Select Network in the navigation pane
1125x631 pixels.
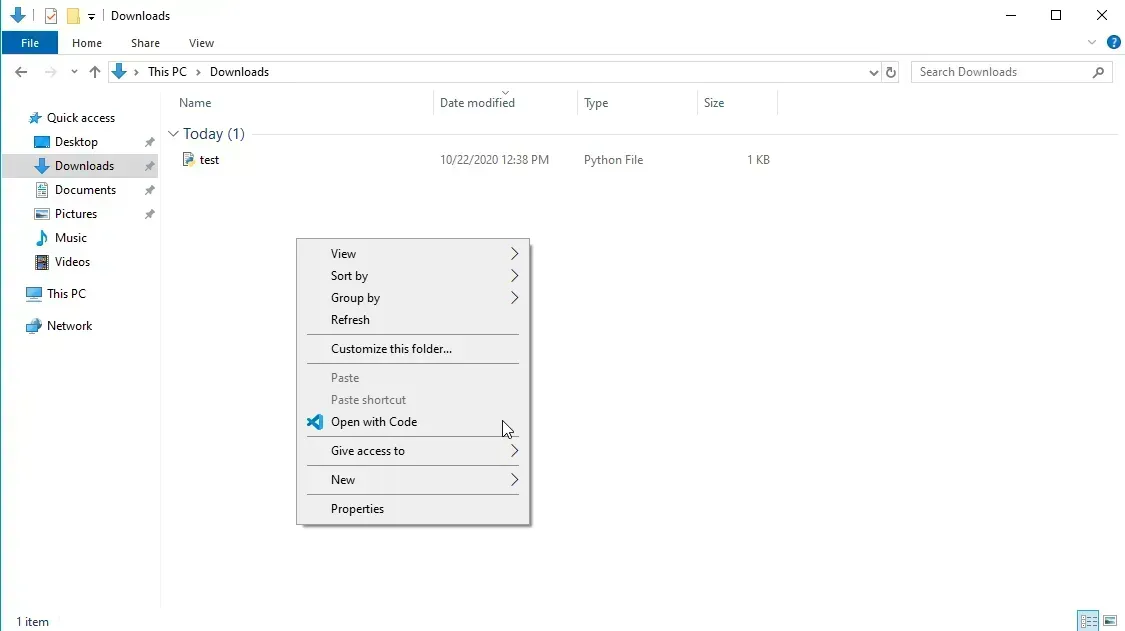point(69,326)
